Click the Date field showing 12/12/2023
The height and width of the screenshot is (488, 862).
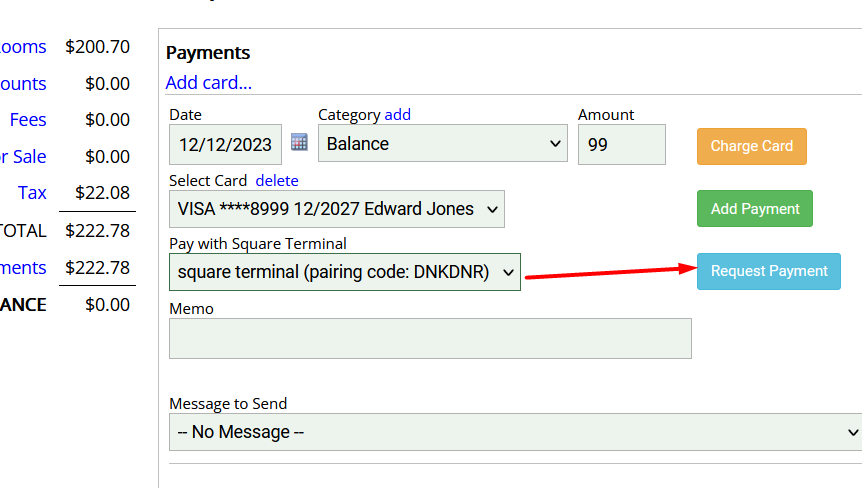click(x=225, y=144)
